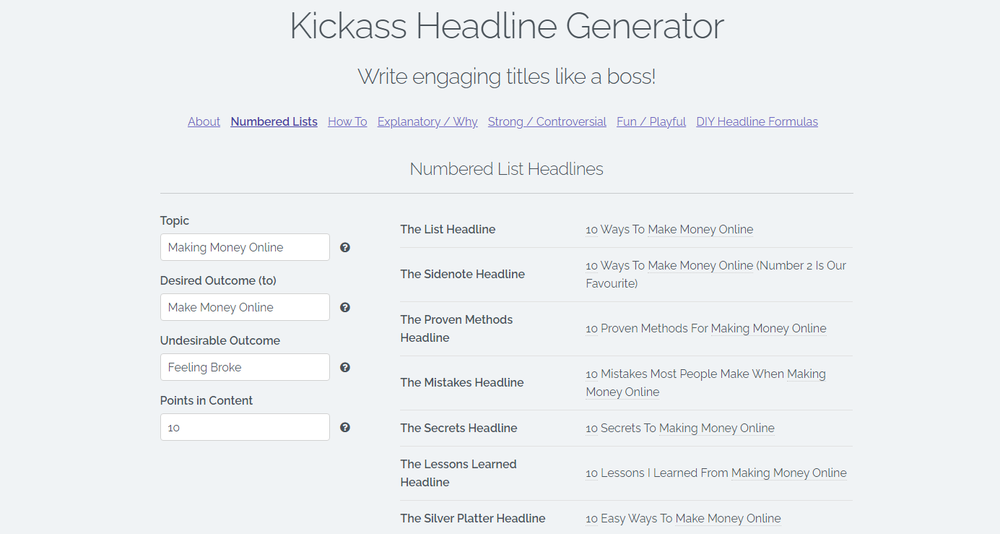Viewport: 1000px width, 534px height.
Task: Focus the Desired Outcome input field
Action: (245, 308)
